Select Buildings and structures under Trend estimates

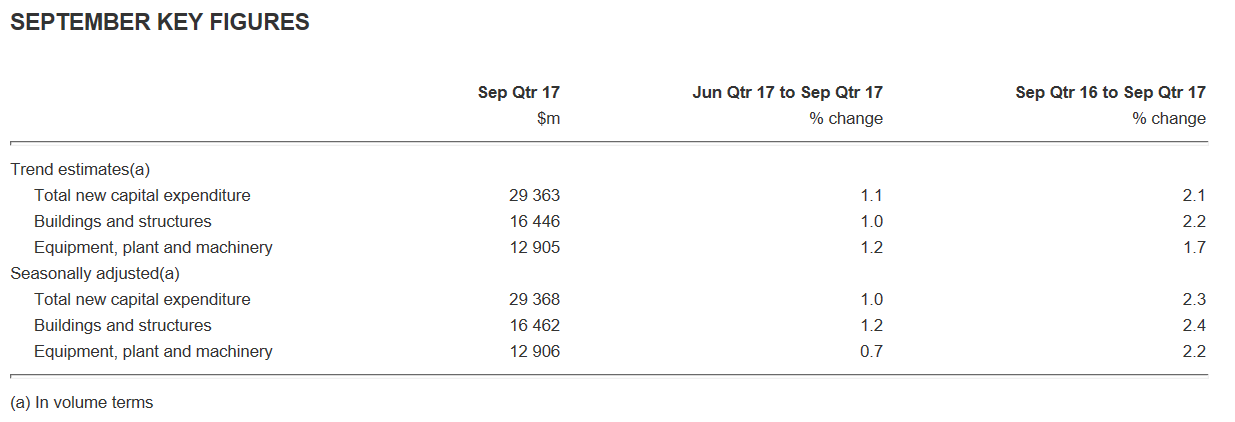(123, 222)
